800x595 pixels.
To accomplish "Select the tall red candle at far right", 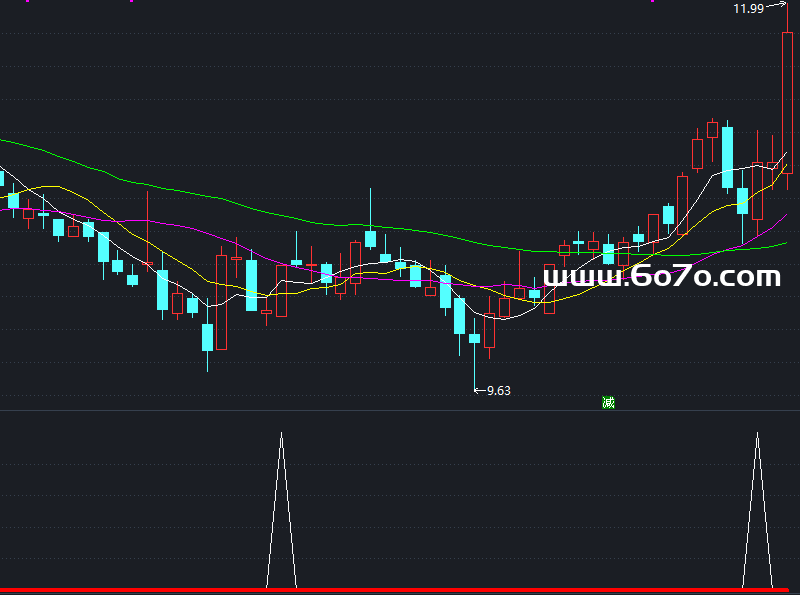I will tap(788, 100).
